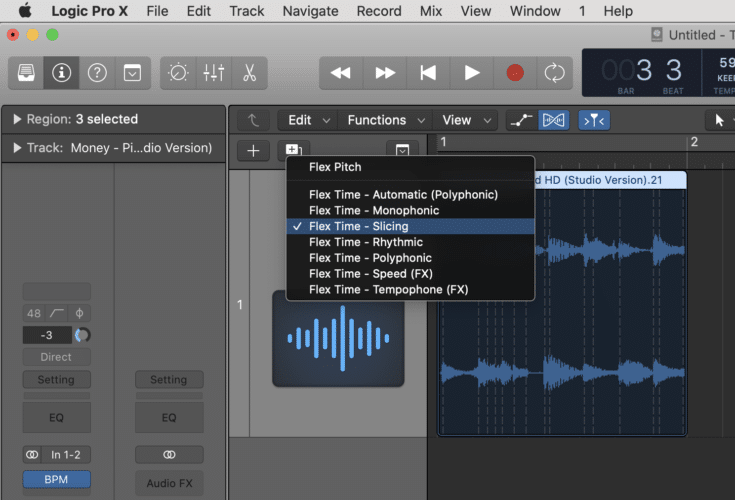This screenshot has height=500, width=735.
Task: Toggle the phase invert button
Action: pos(79,313)
